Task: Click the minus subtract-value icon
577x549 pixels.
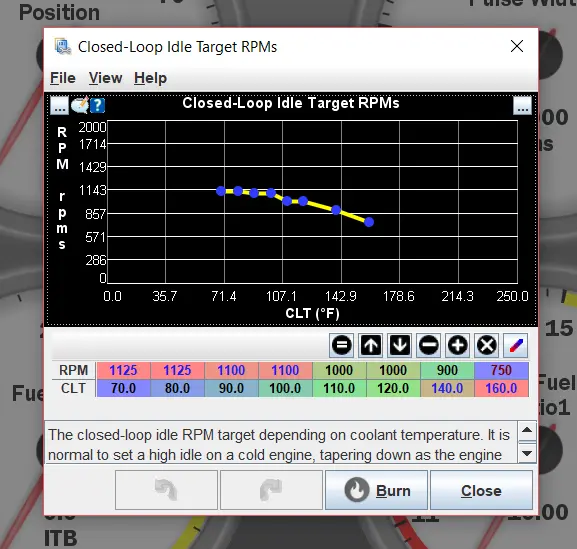Action: [428, 345]
